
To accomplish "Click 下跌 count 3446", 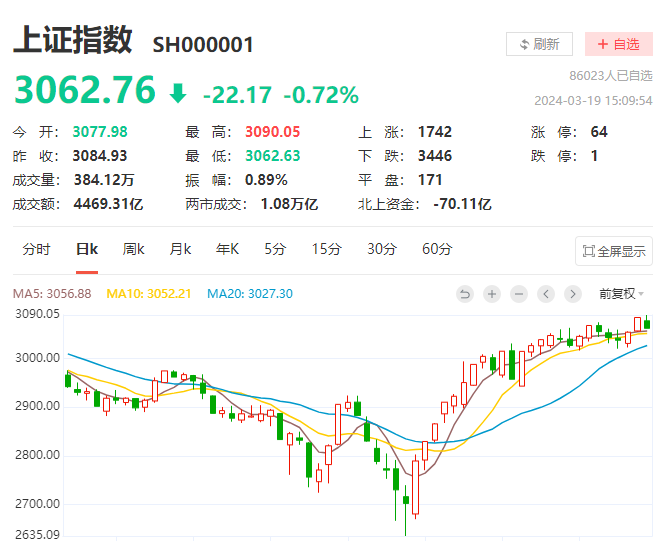I will pos(435,156).
